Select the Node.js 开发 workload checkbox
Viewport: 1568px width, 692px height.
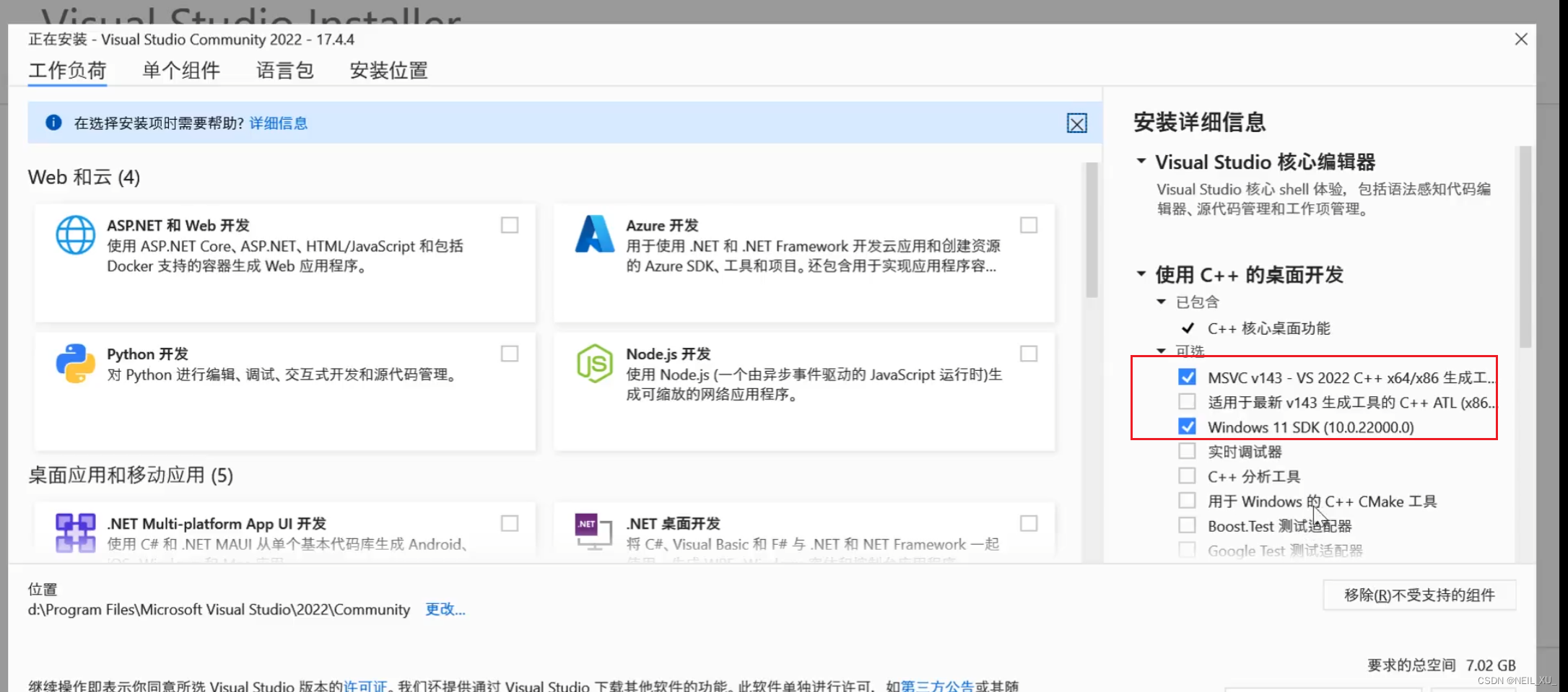click(x=1029, y=354)
